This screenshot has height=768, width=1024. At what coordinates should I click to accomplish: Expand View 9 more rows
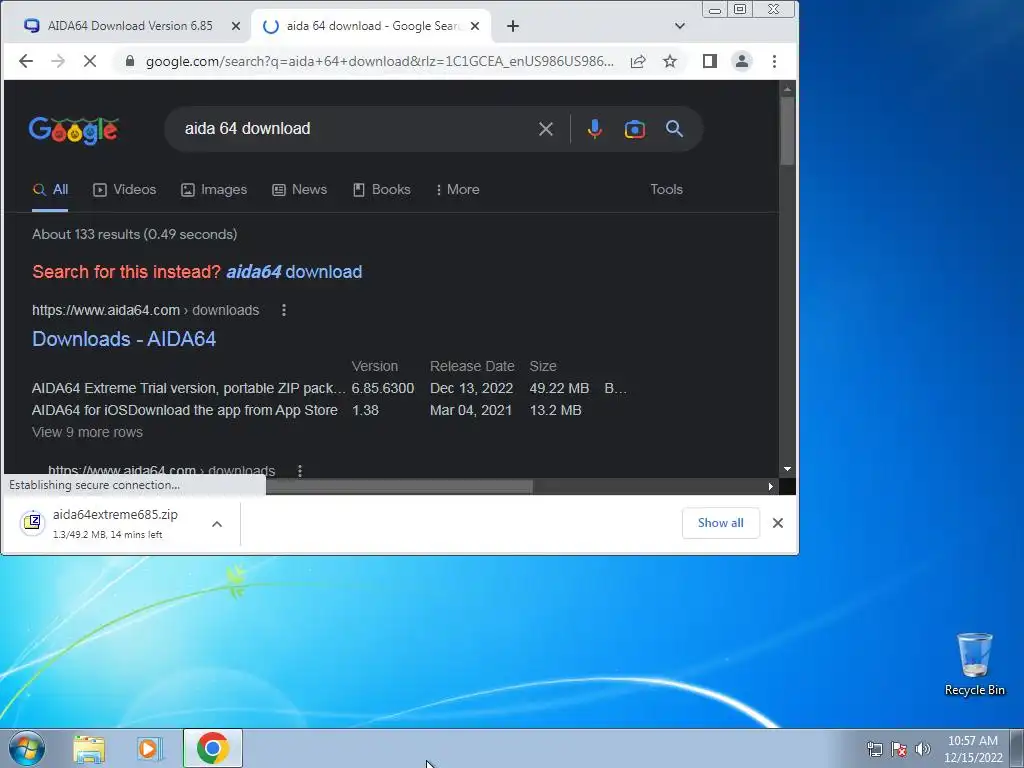click(x=88, y=432)
